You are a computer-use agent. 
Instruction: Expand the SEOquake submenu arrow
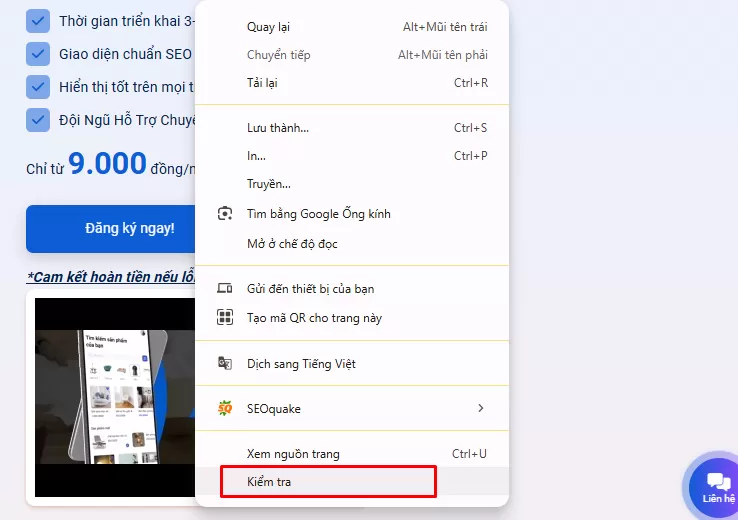click(x=481, y=409)
